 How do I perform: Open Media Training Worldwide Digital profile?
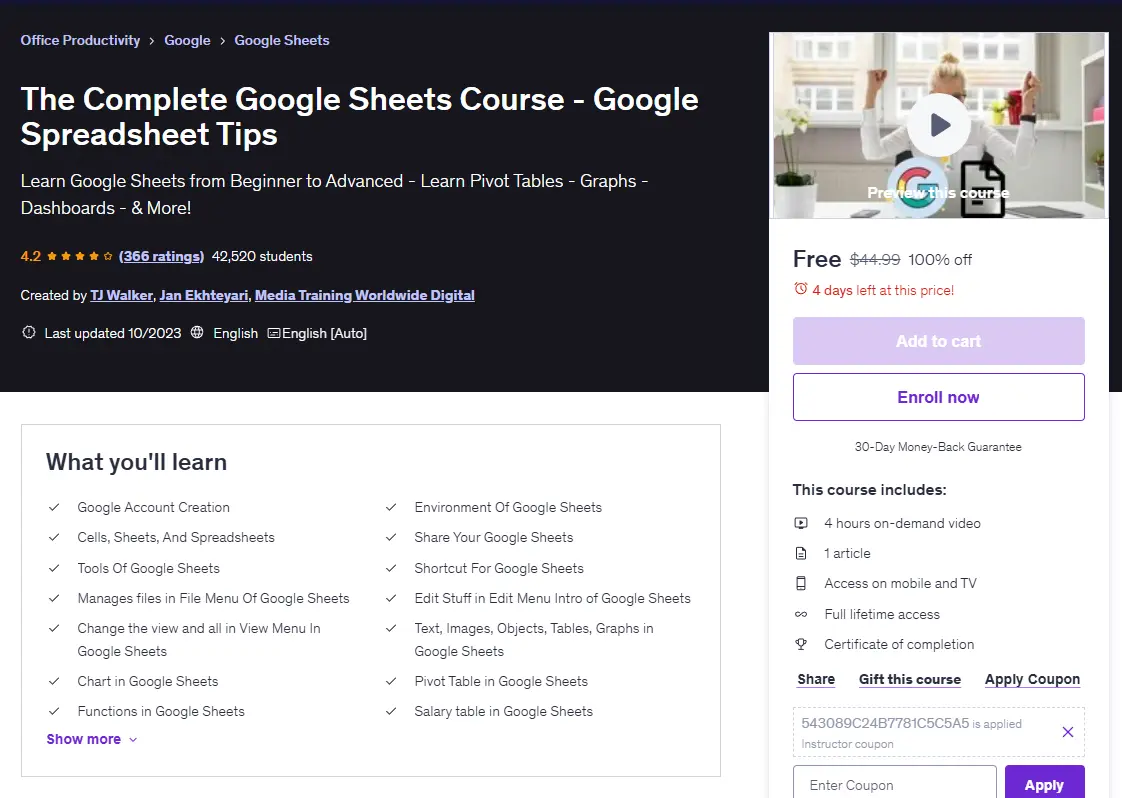365,295
